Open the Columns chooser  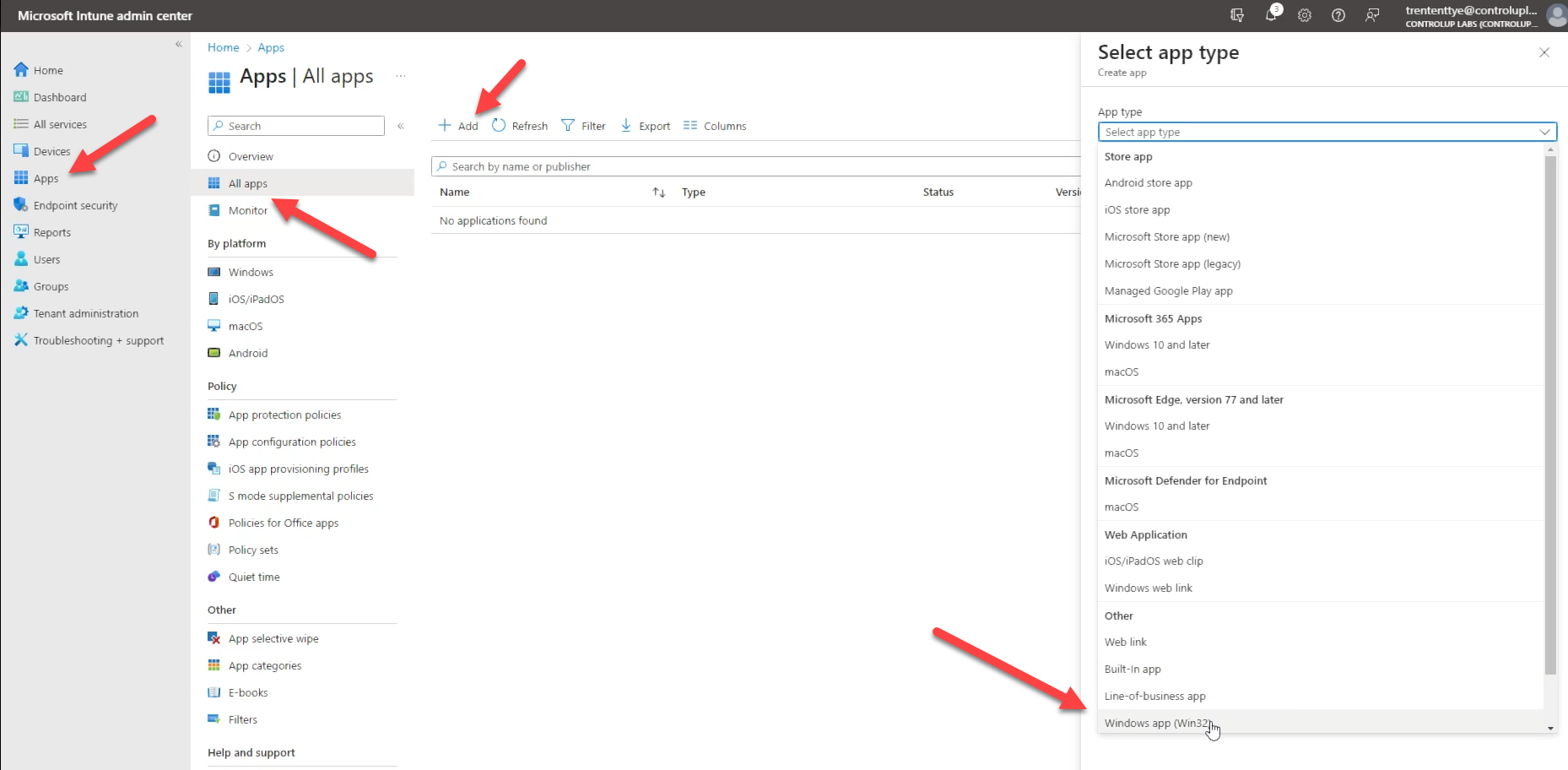715,126
